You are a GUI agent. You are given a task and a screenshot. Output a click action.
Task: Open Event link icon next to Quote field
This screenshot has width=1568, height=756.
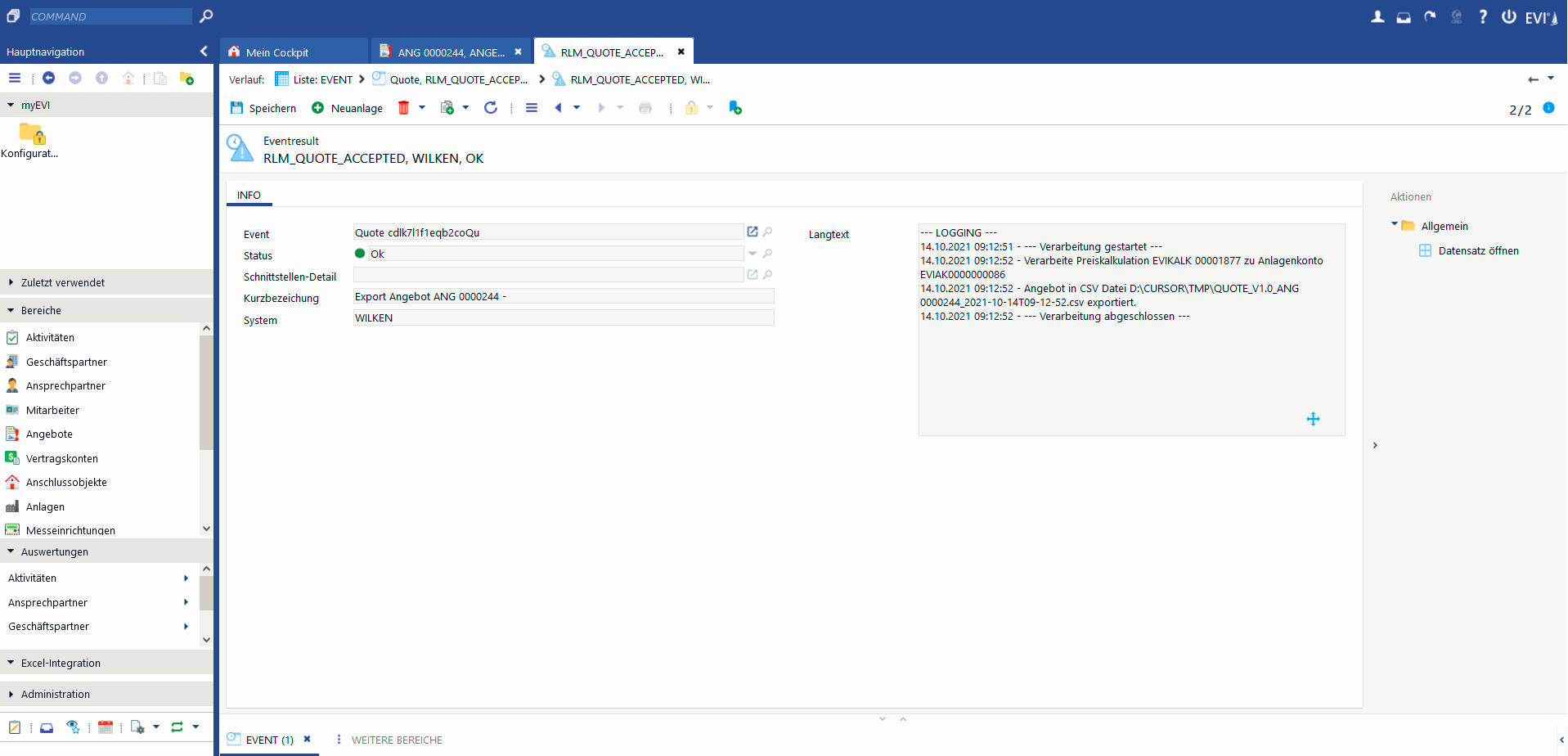[x=753, y=232]
